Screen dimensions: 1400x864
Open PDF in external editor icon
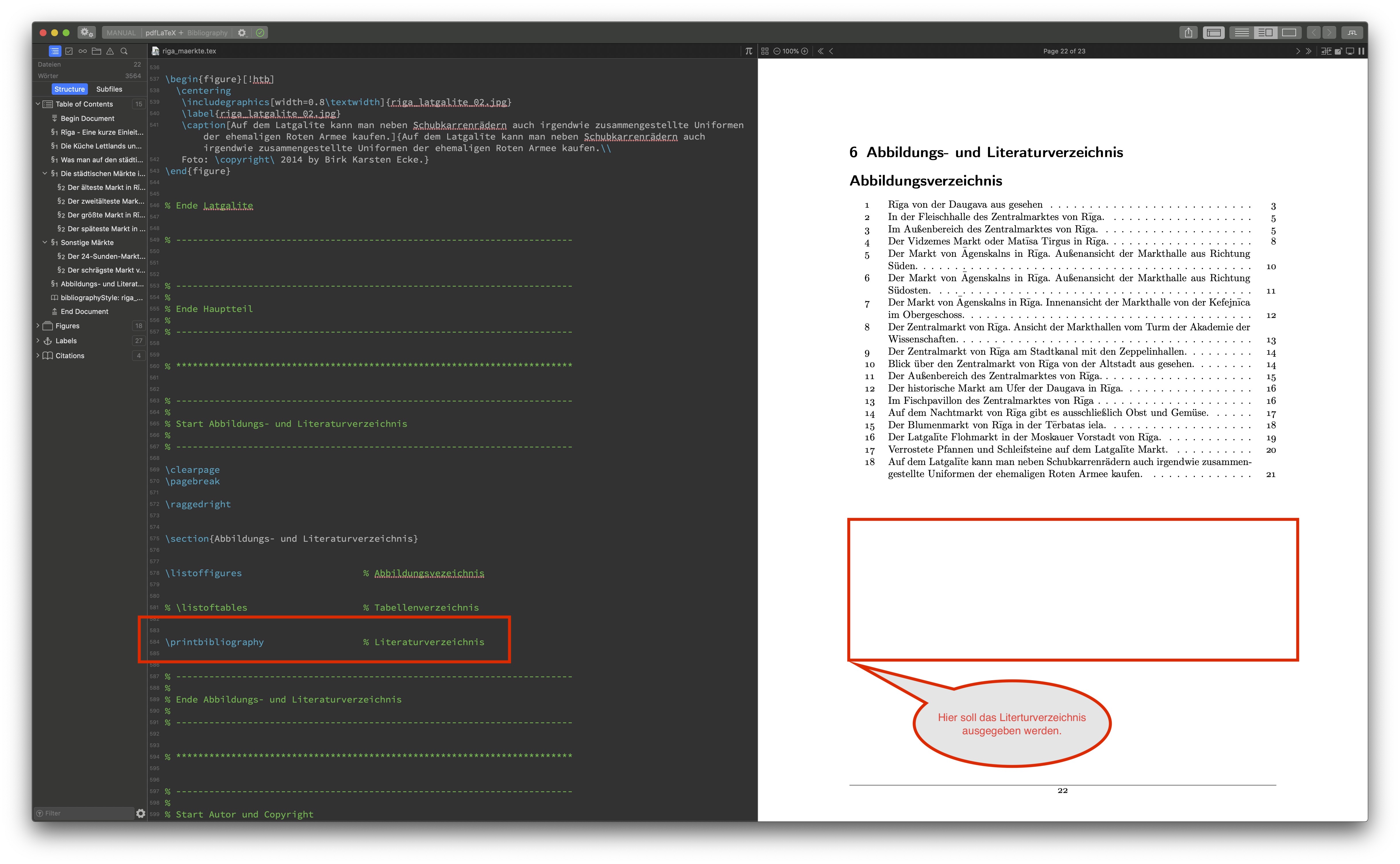[1338, 51]
